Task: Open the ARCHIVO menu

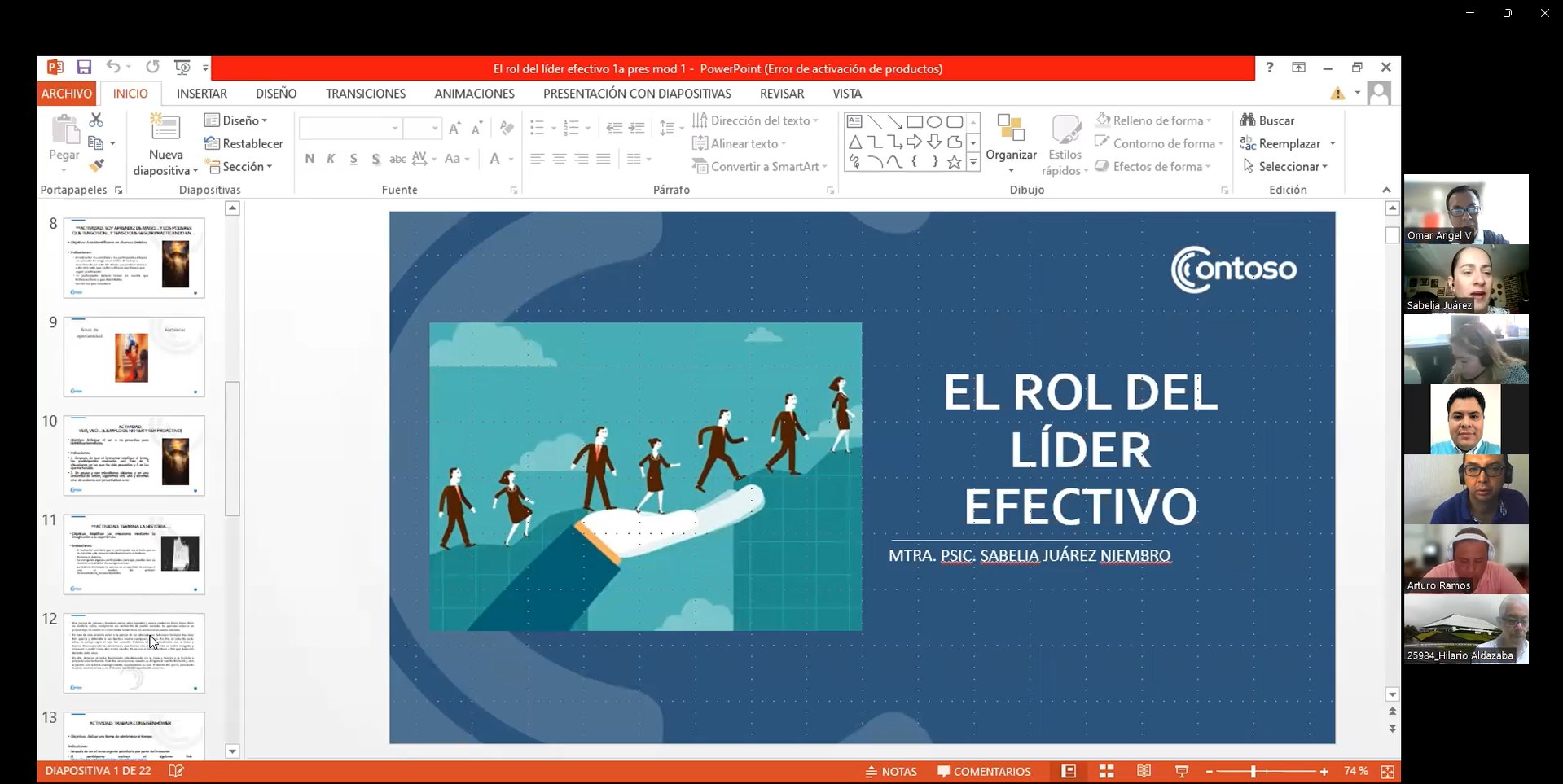Action: 67,94
